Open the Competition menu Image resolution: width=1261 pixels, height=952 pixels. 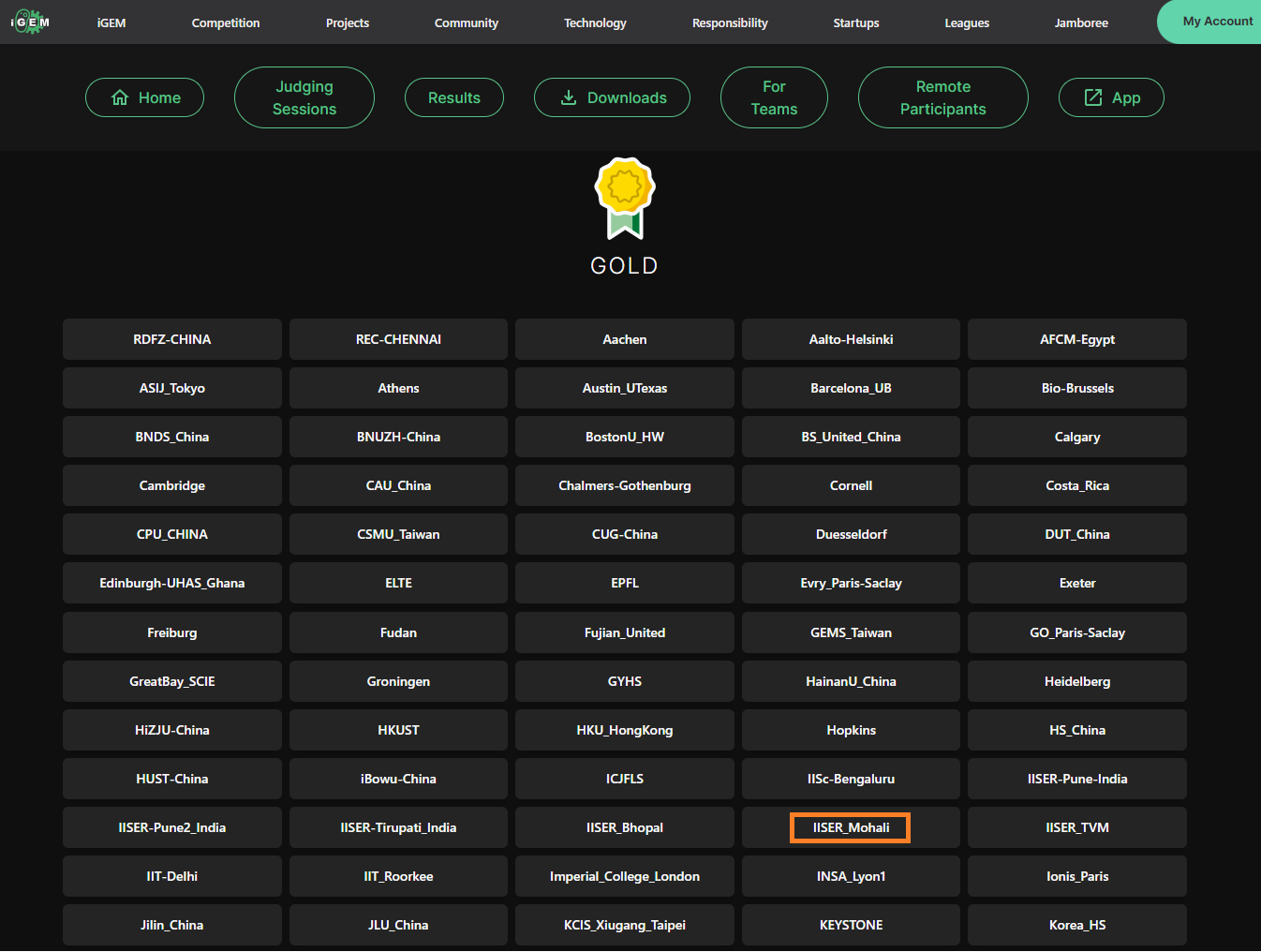[226, 22]
